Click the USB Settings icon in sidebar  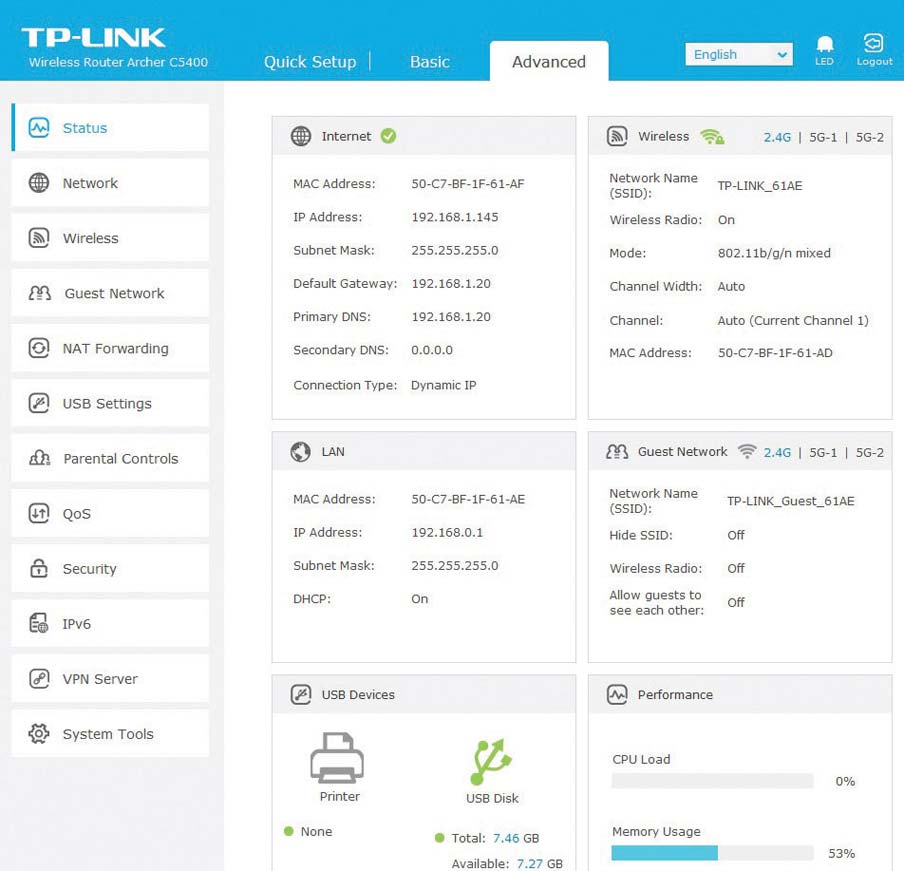click(39, 403)
